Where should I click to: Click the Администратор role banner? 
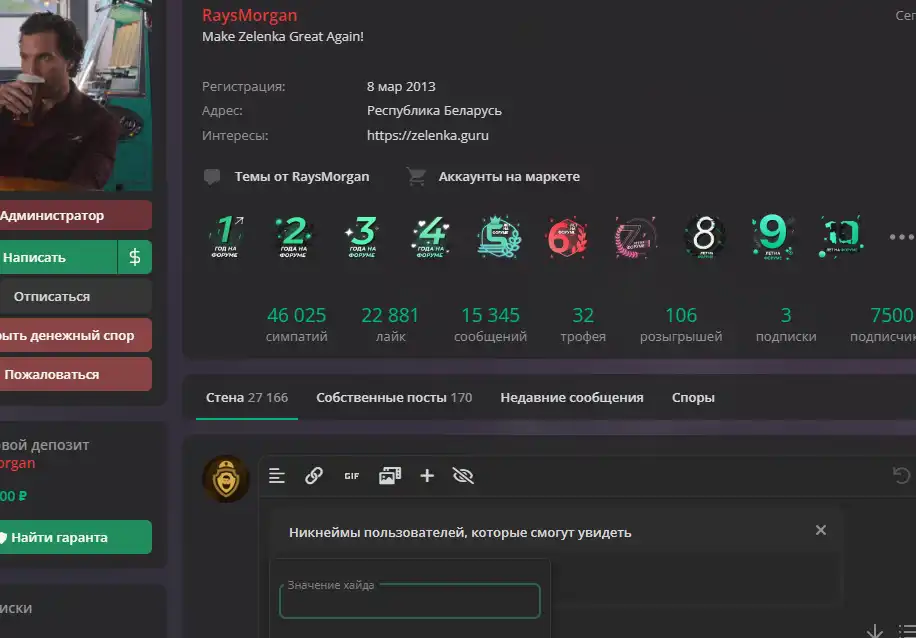(76, 215)
